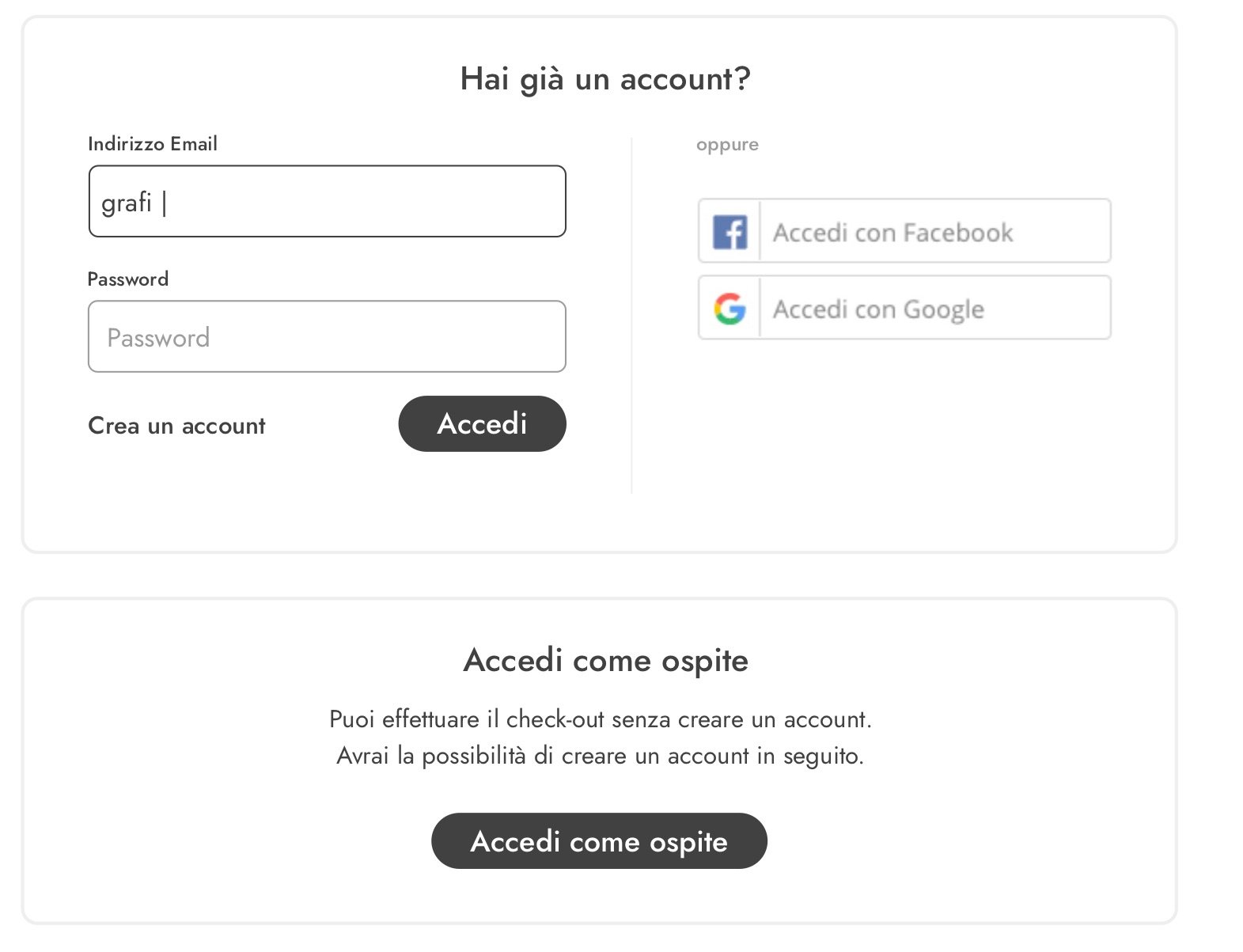The width and height of the screenshot is (1243, 952).
Task: Click the vertical divider between login options
Action: (x=631, y=317)
